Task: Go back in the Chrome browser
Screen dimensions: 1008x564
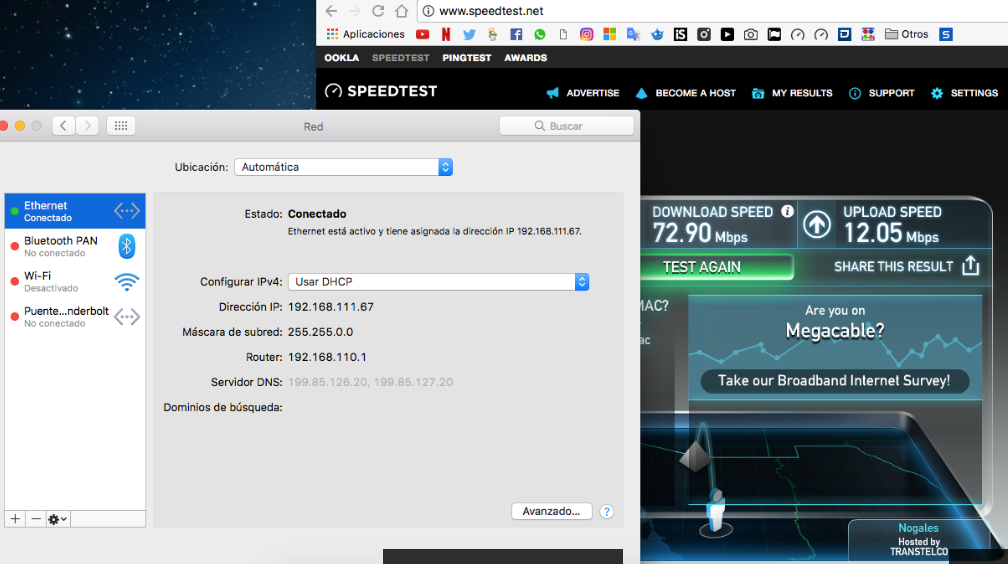Action: pos(331,11)
